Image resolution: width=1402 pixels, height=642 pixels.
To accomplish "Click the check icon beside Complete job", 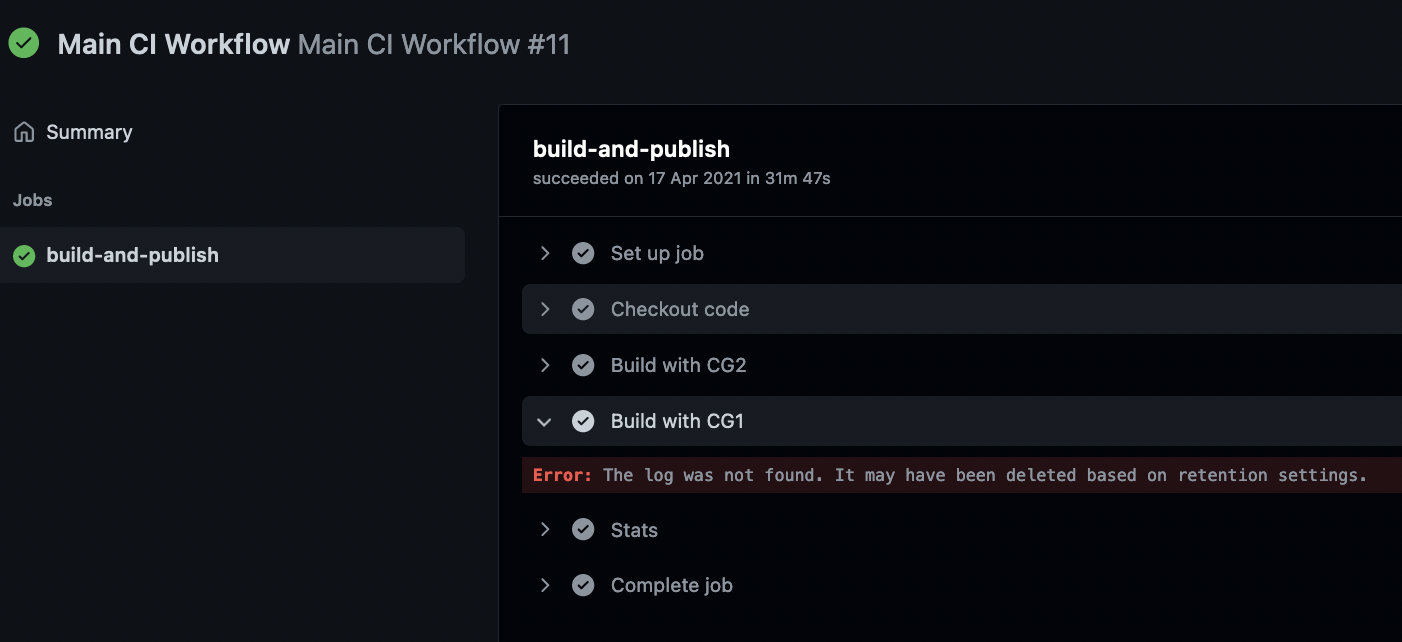I will 583,585.
